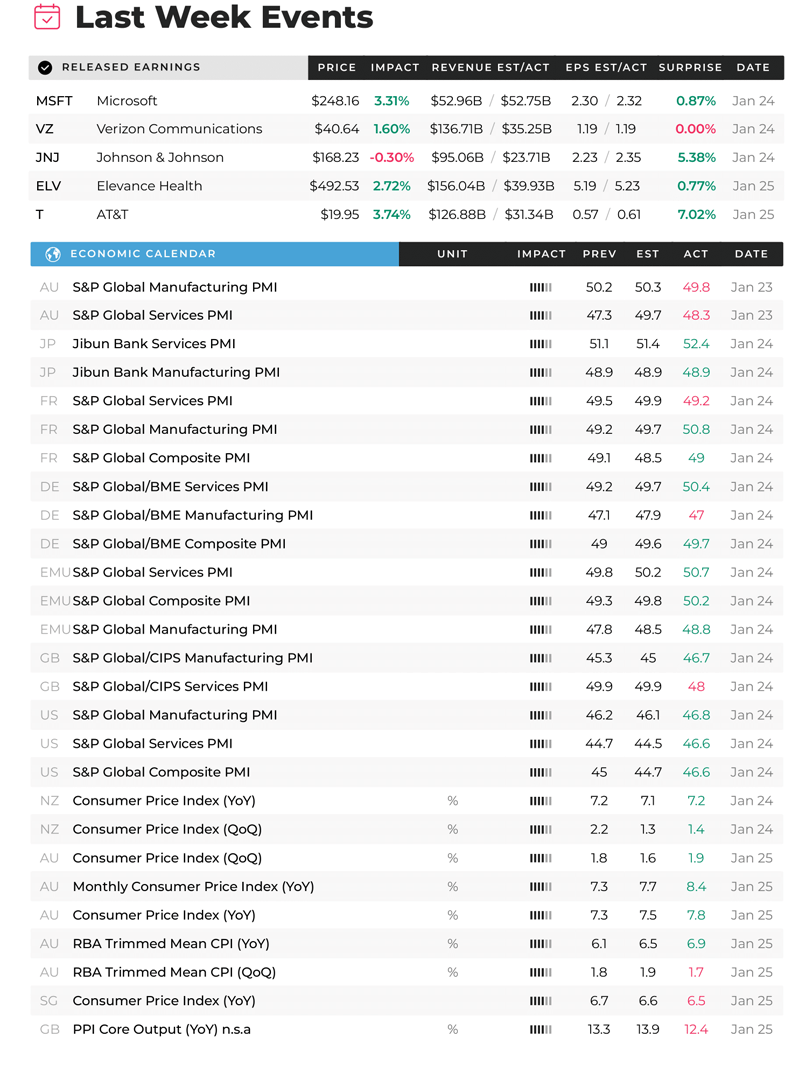Click the Last Week Events title

[224, 17]
